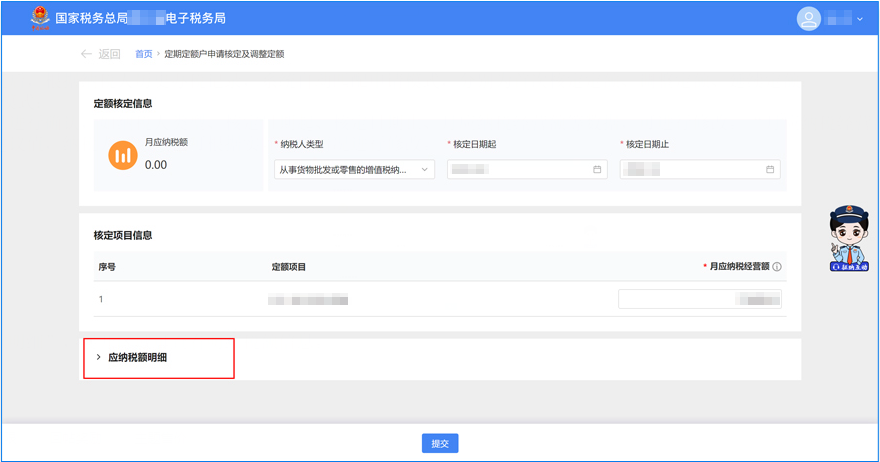880x462 pixels.
Task: Open the 纳税人类型 dropdown
Action: tap(354, 170)
